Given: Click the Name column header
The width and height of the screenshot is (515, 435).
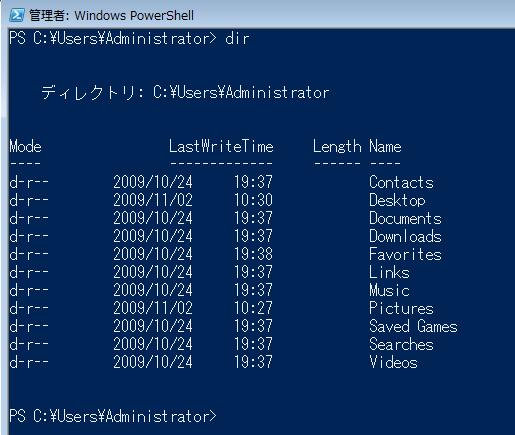Looking at the screenshot, I should coord(385,147).
